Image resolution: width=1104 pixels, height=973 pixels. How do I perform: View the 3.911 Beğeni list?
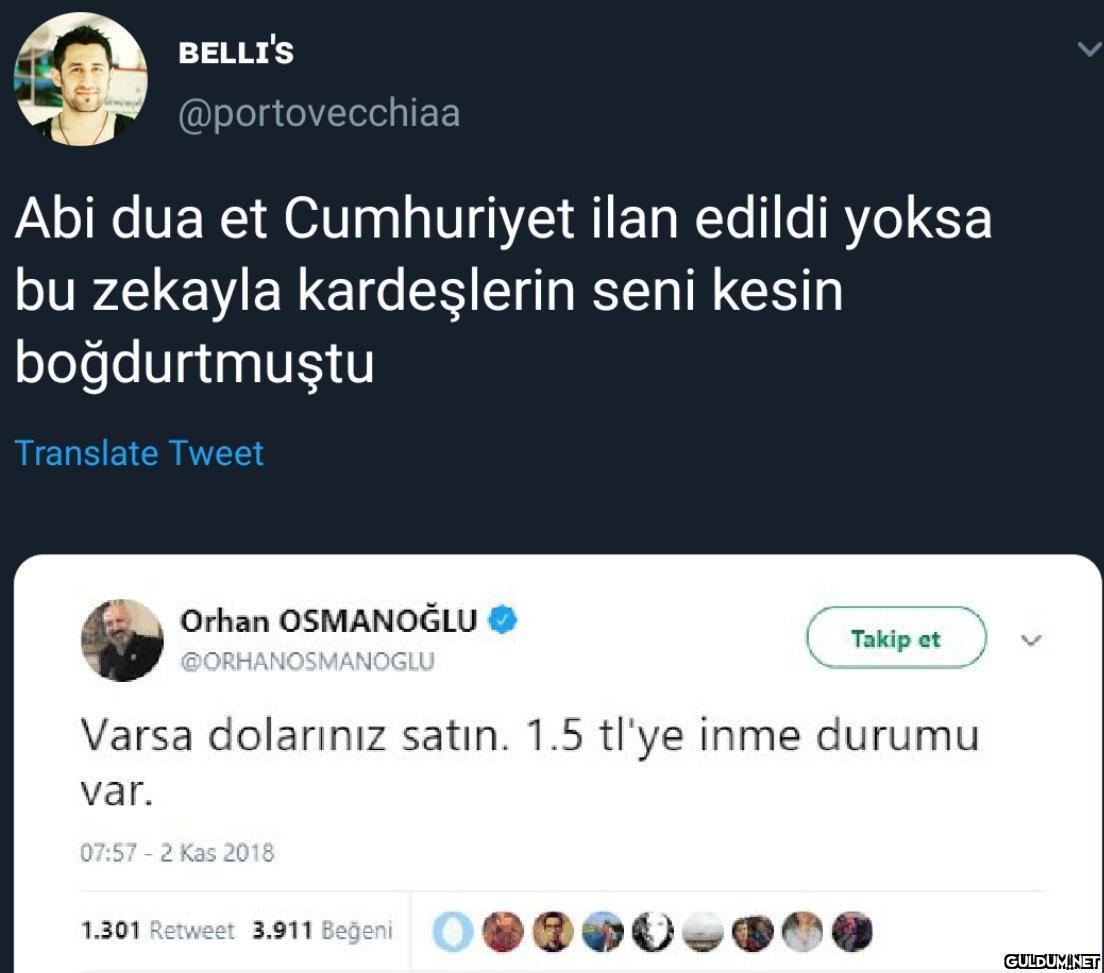322,931
